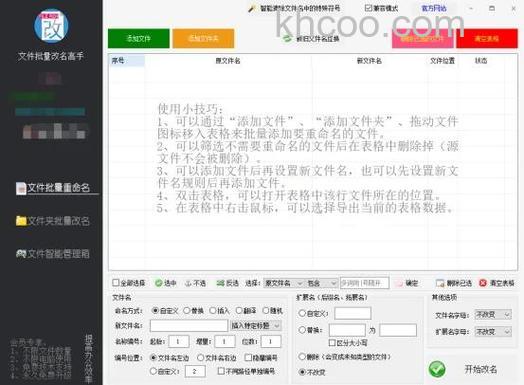The width and height of the screenshot is (524, 385).
Task: Open the 文件名字母 case dropdown
Action: 493,315
